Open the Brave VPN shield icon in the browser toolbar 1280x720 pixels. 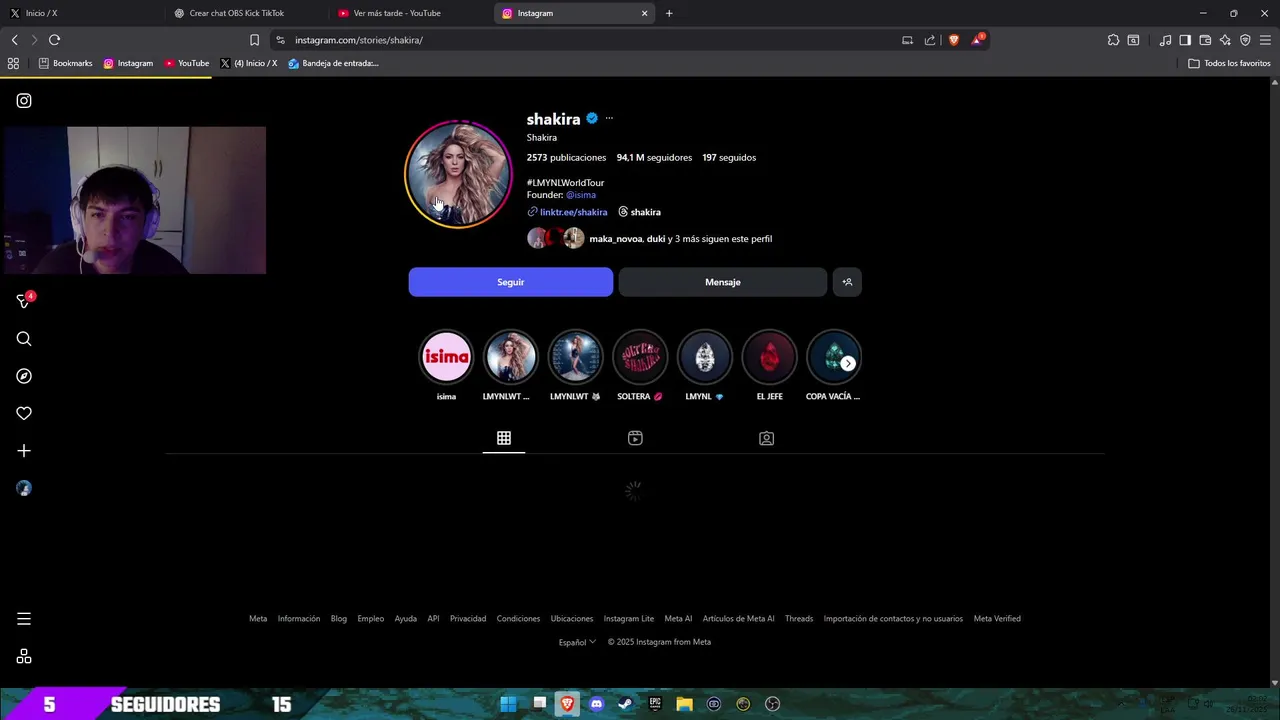tap(1245, 40)
